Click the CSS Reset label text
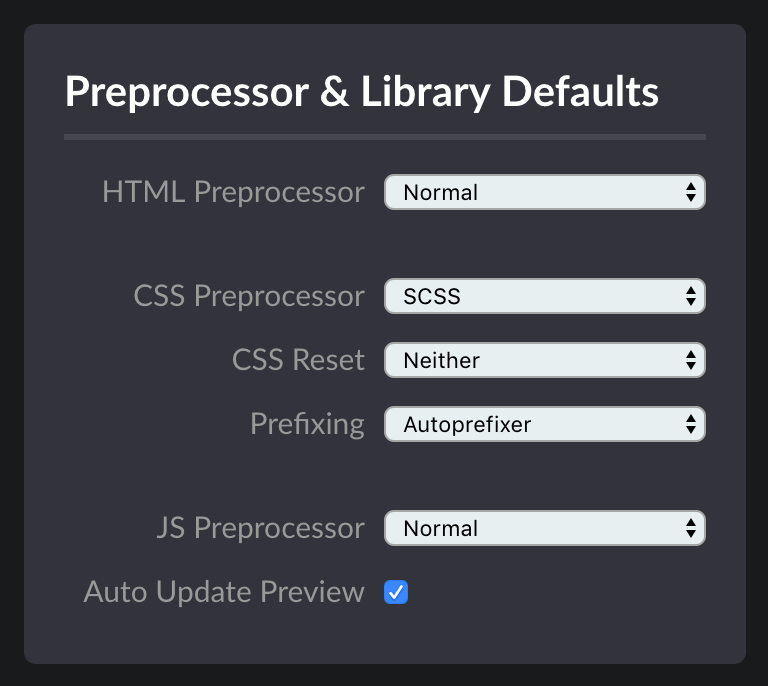The image size is (768, 686). pos(298,359)
